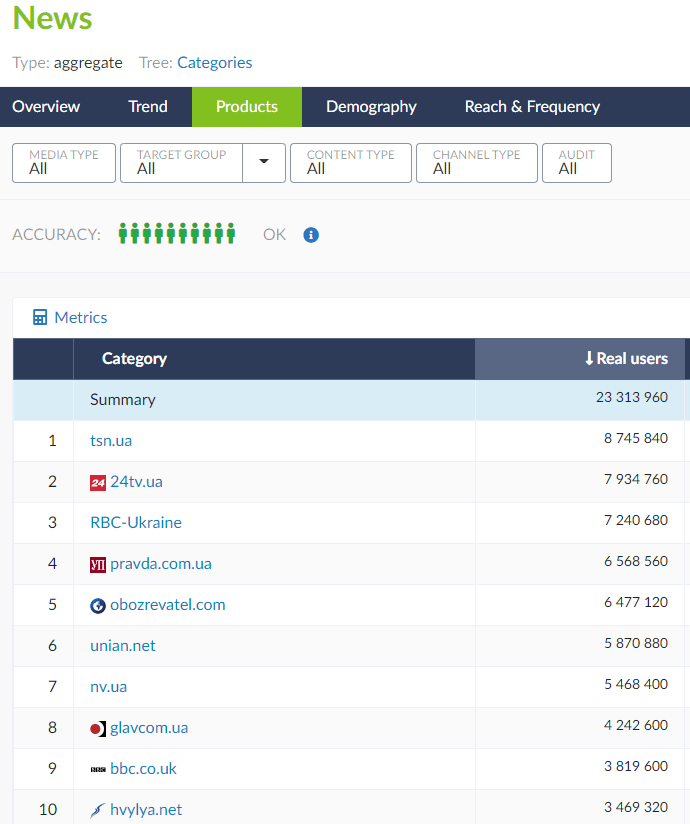Open the tsn.ua category link
690x824 pixels.
point(111,441)
